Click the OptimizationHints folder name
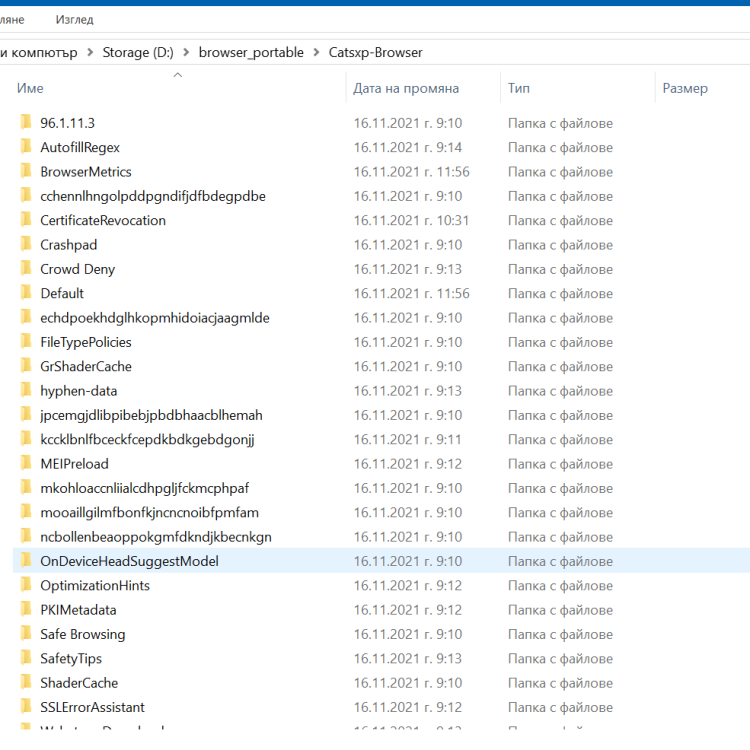The width and height of the screenshot is (750, 750). pos(95,585)
